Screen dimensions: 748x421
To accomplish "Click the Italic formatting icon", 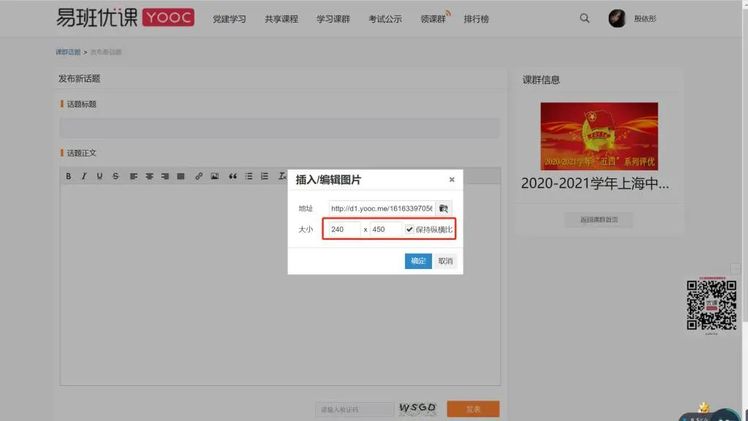I will [84, 176].
